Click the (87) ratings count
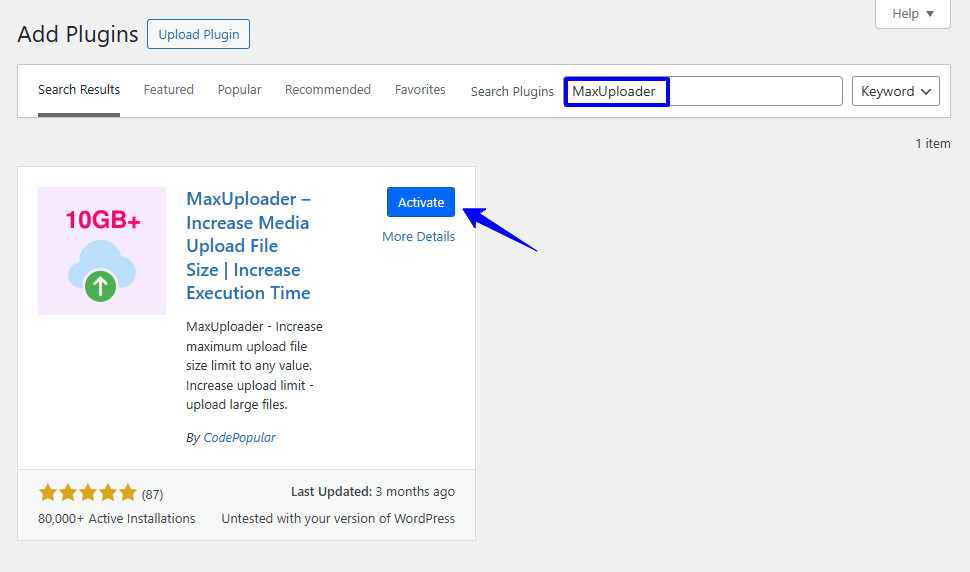970x572 pixels. click(152, 494)
